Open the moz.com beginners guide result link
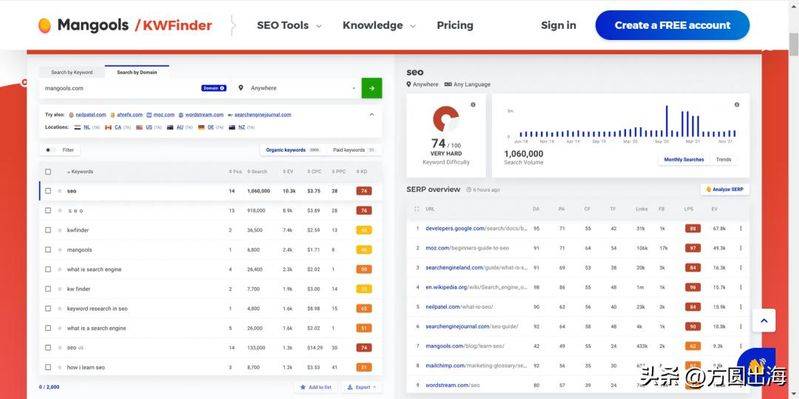The width and height of the screenshot is (799, 399). pyautogui.click(x=467, y=248)
